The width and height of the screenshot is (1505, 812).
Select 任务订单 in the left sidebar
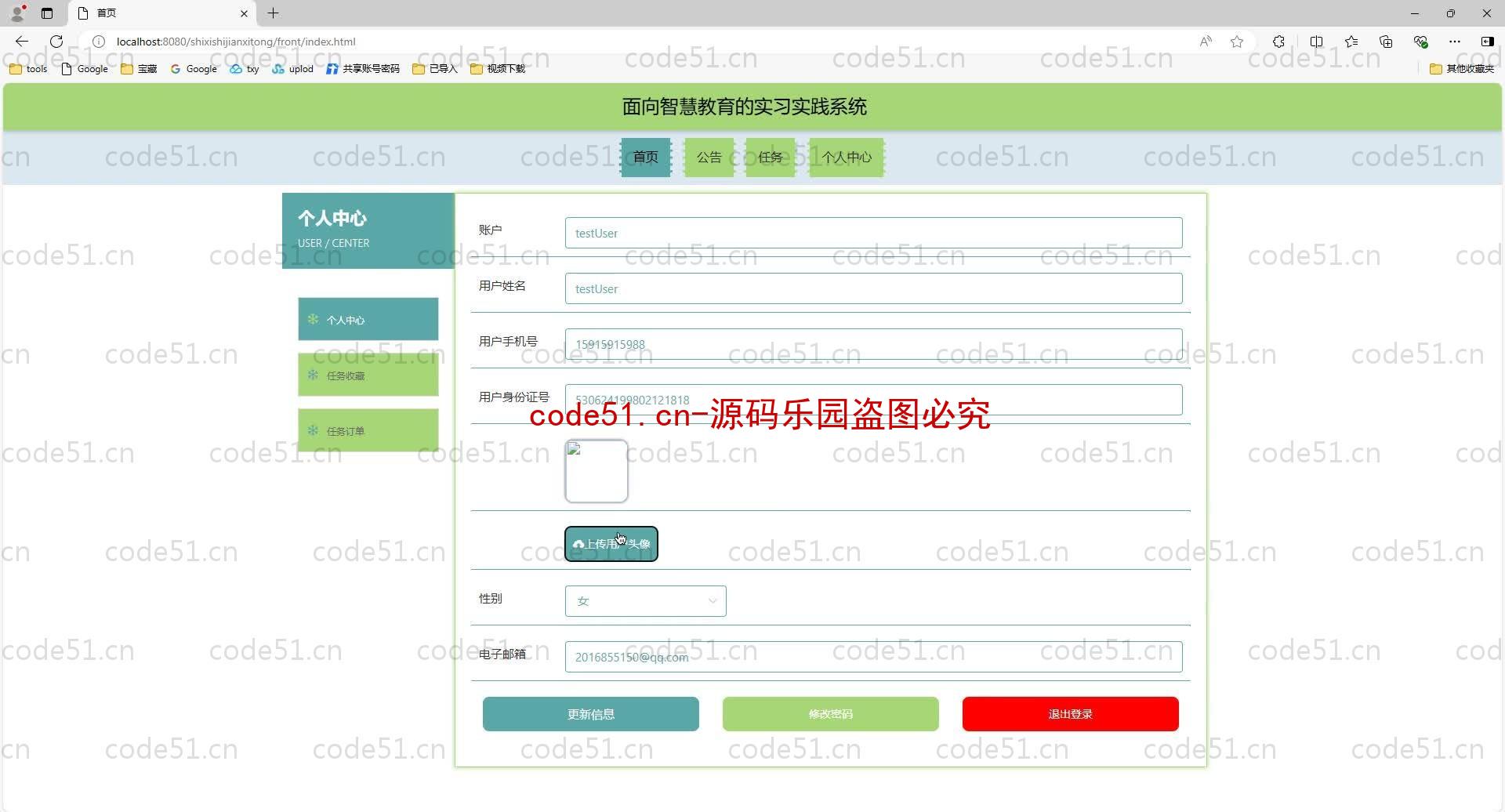(x=368, y=430)
